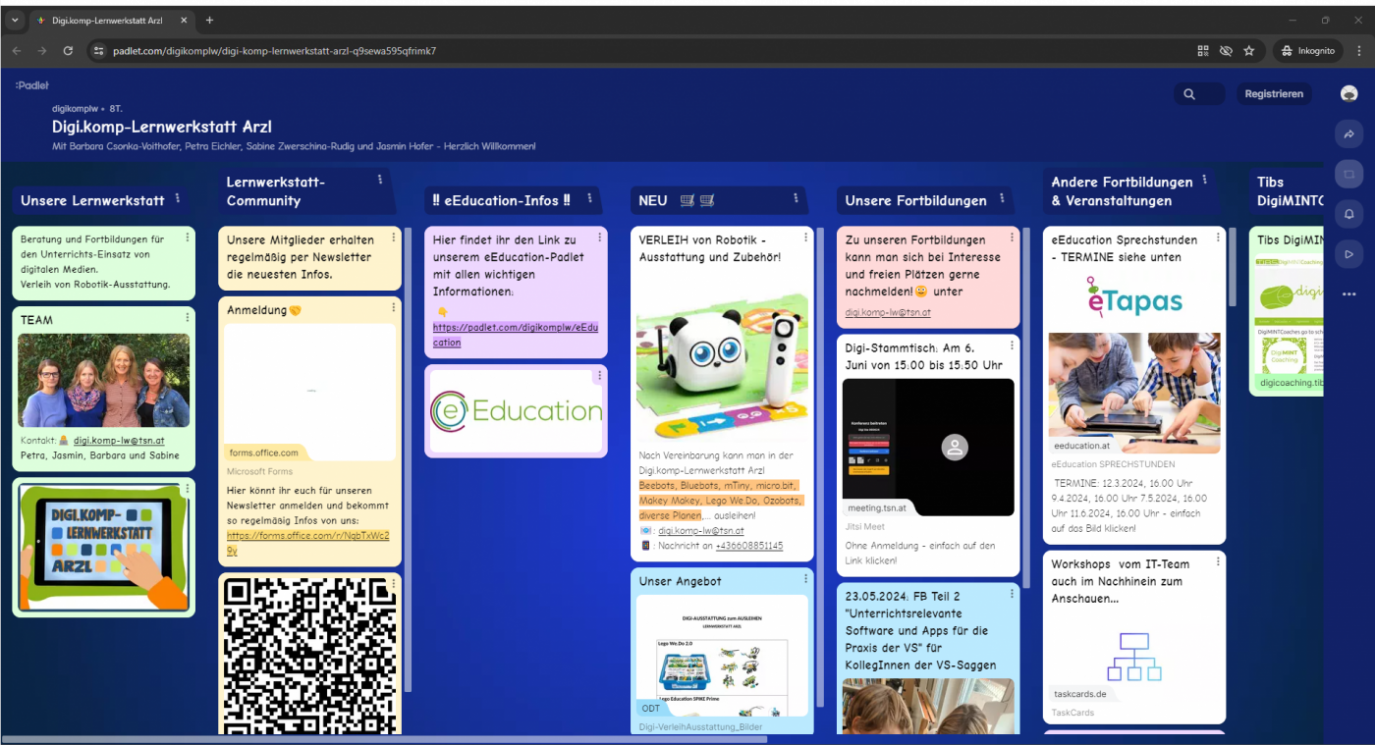The image size is (1375, 745).
Task: Click the screen view icon below the share icon
Action: coord(1349,173)
